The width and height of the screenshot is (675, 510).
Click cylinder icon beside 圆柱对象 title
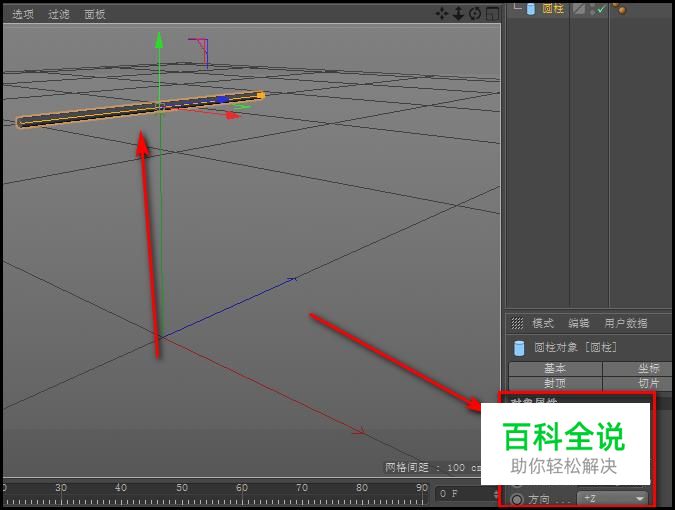tap(519, 348)
